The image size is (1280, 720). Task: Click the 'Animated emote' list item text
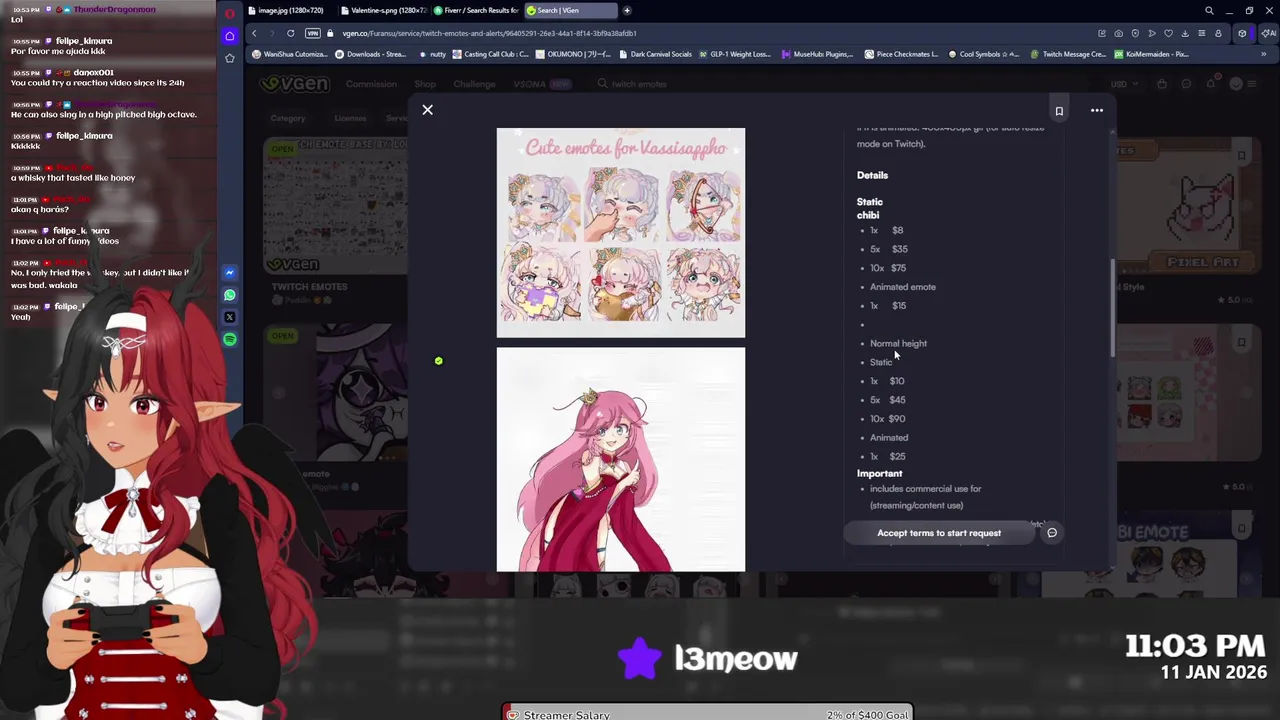pos(903,287)
